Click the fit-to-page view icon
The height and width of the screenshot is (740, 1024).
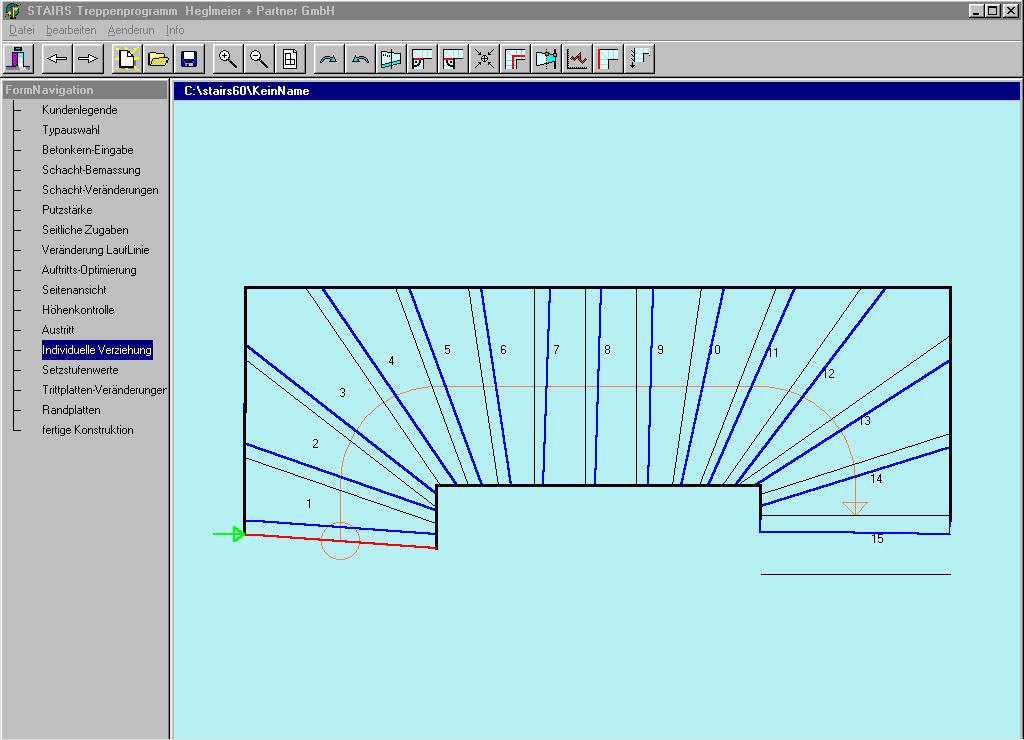pos(289,59)
